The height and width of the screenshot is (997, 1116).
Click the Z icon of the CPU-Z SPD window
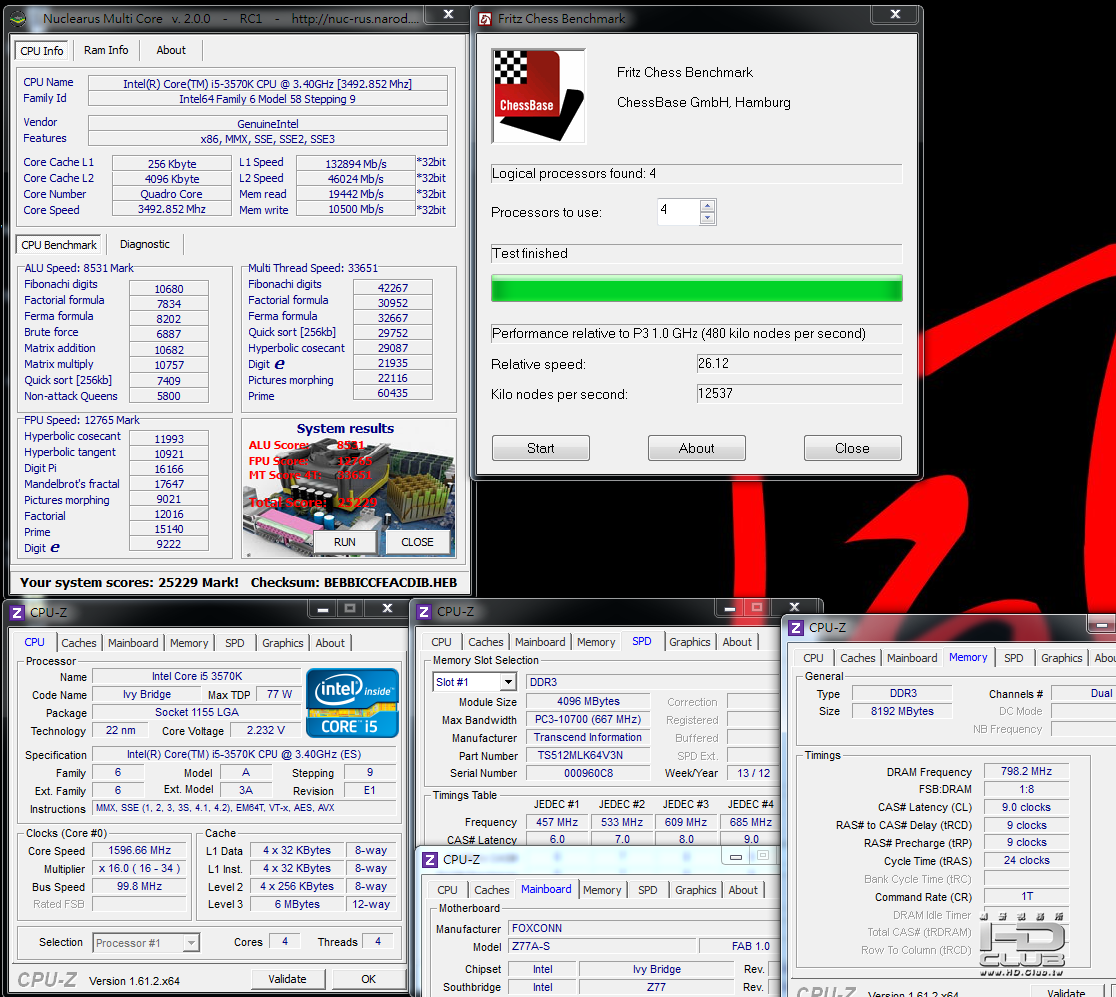point(424,611)
